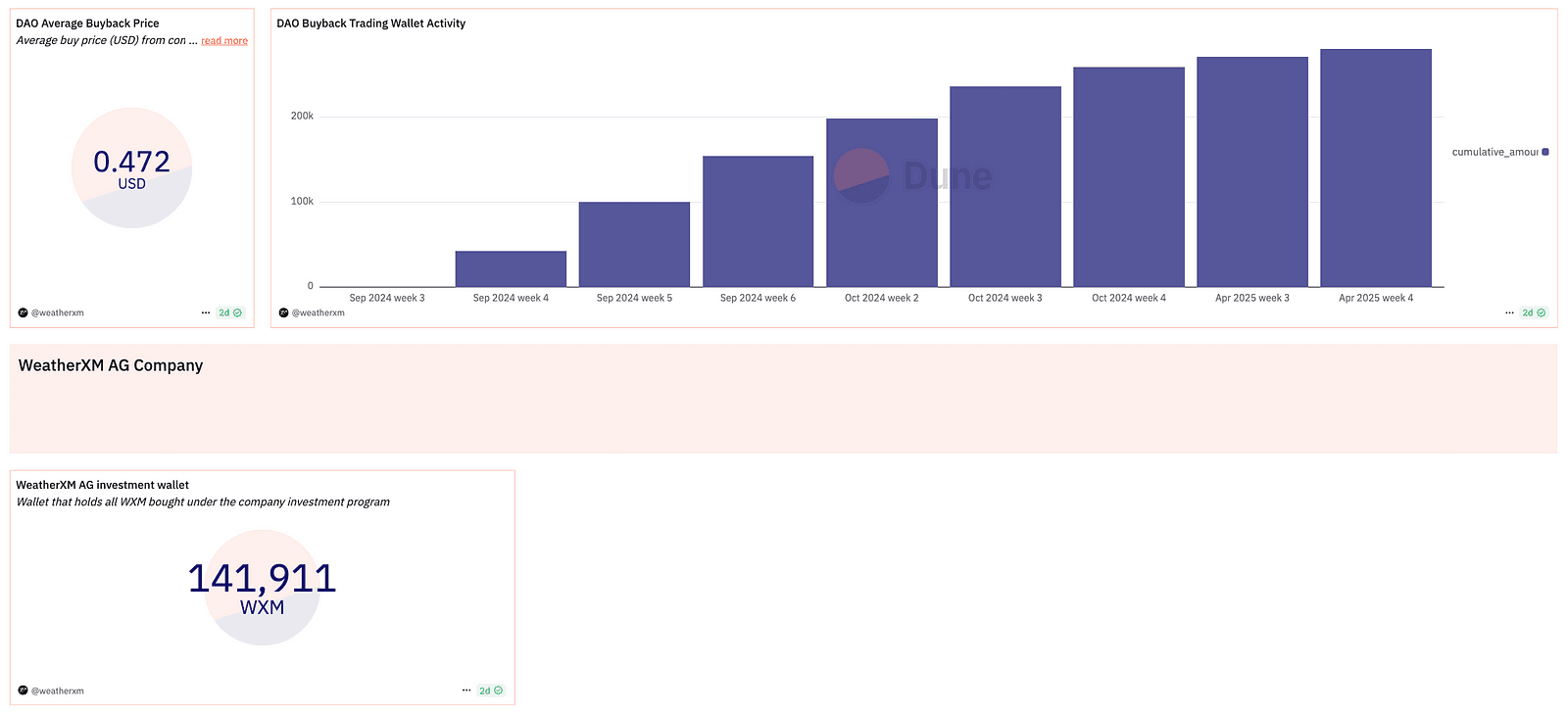This screenshot has width=1568, height=715.
Task: Click the weatherxm avatar on investment wallet card
Action: [23, 691]
